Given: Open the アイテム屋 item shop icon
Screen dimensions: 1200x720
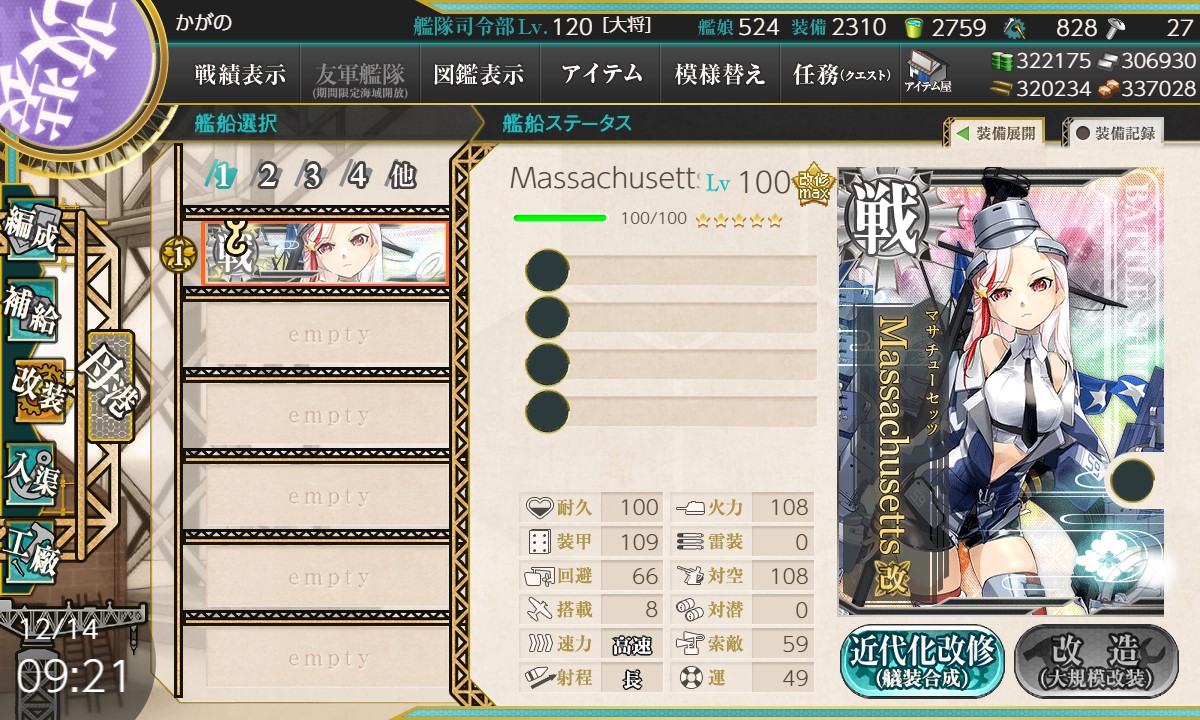Looking at the screenshot, I should click(x=928, y=72).
